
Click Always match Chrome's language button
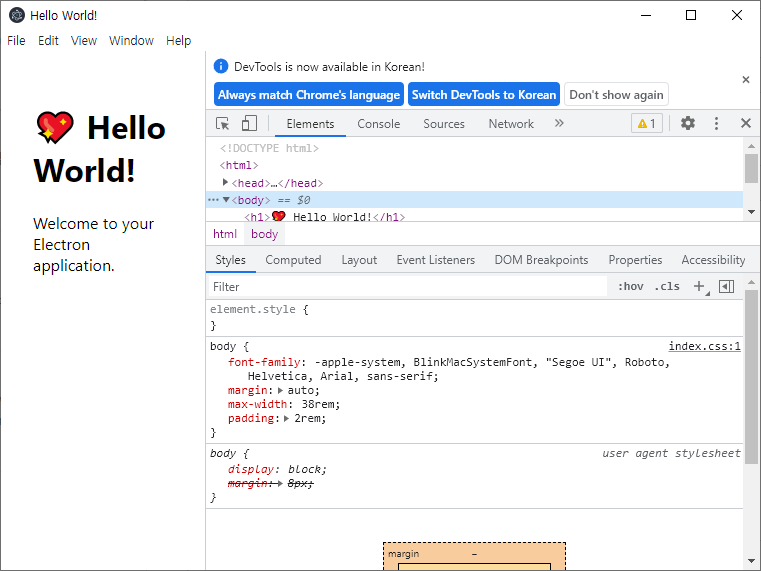point(309,95)
